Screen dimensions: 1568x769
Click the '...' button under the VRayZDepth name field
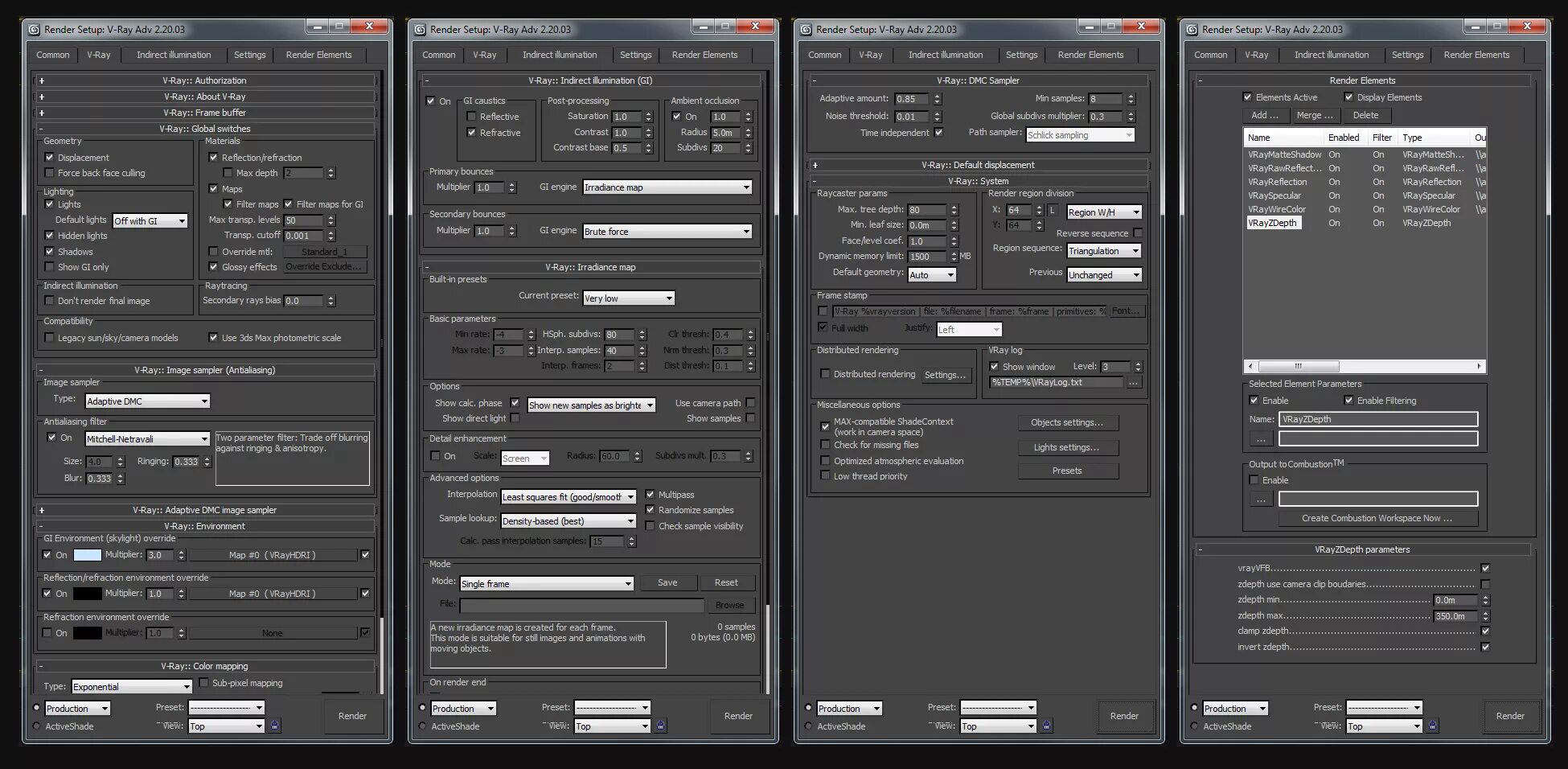coord(1261,439)
